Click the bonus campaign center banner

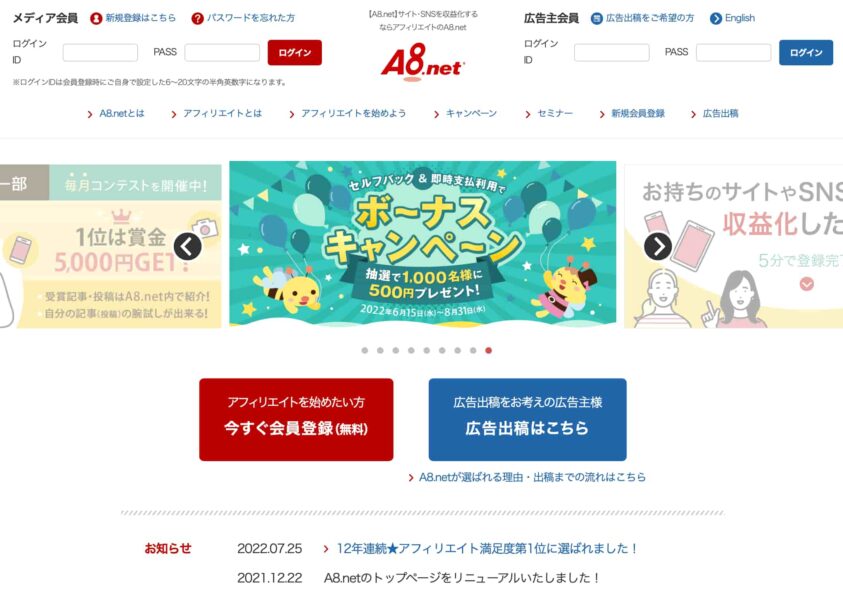click(x=423, y=244)
